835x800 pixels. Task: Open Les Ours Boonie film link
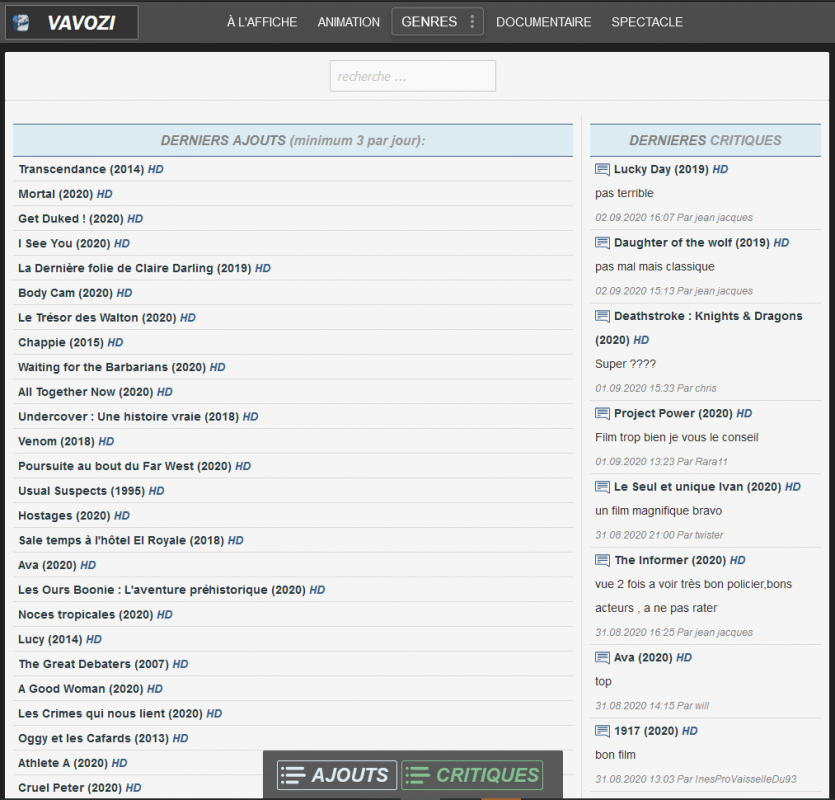pos(171,590)
